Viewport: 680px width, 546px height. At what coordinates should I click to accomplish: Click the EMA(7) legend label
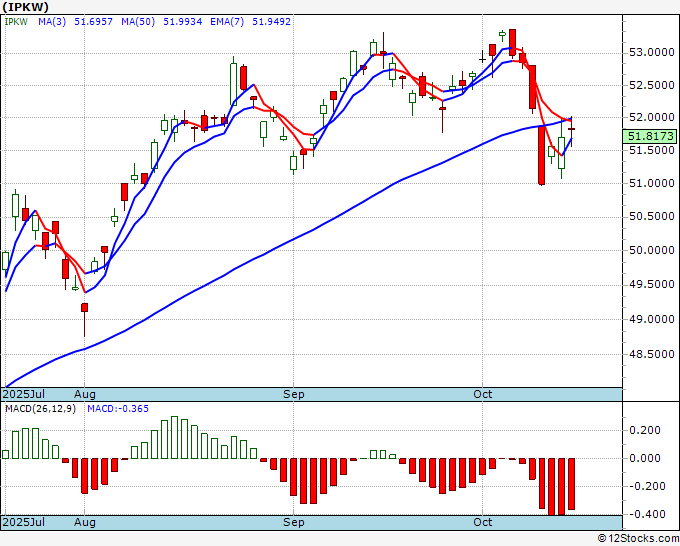227,22
